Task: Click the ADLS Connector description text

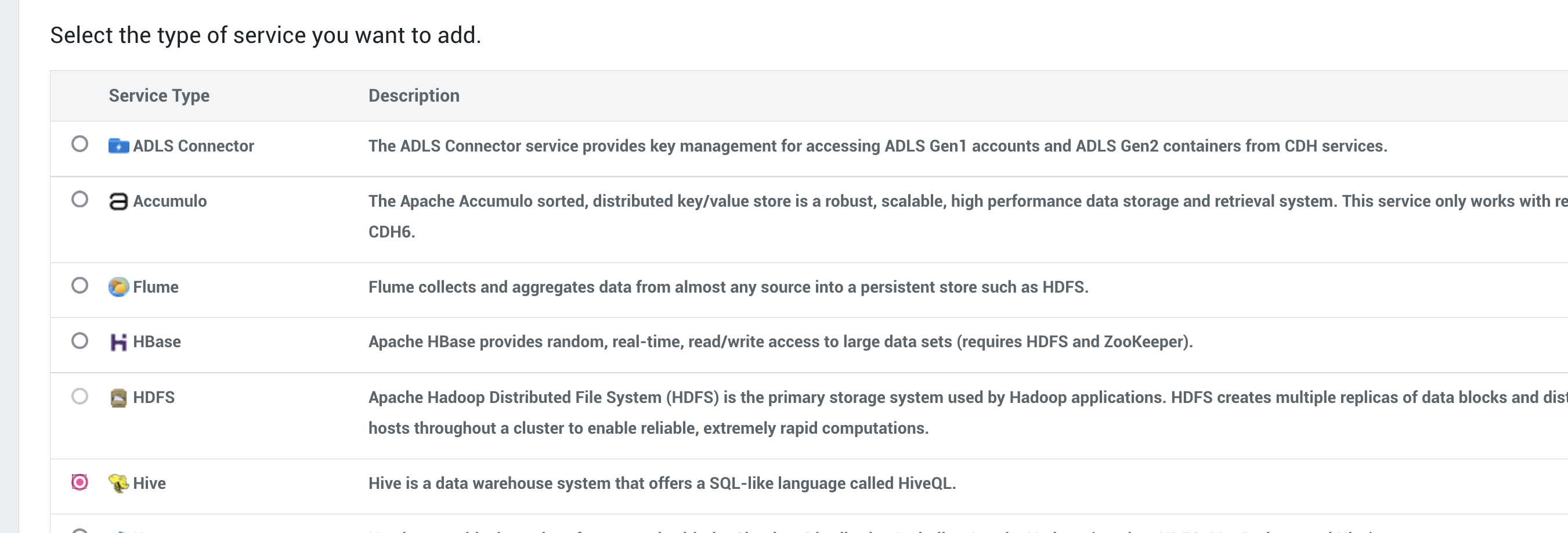Action: pyautogui.click(x=878, y=146)
